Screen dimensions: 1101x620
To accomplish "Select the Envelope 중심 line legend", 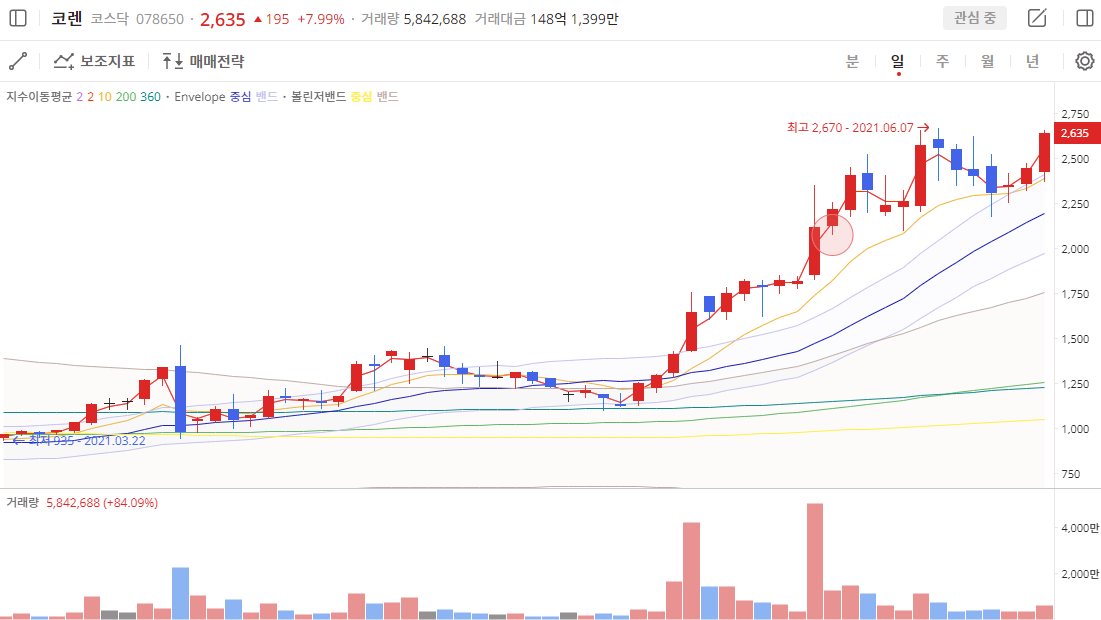I will (240, 97).
